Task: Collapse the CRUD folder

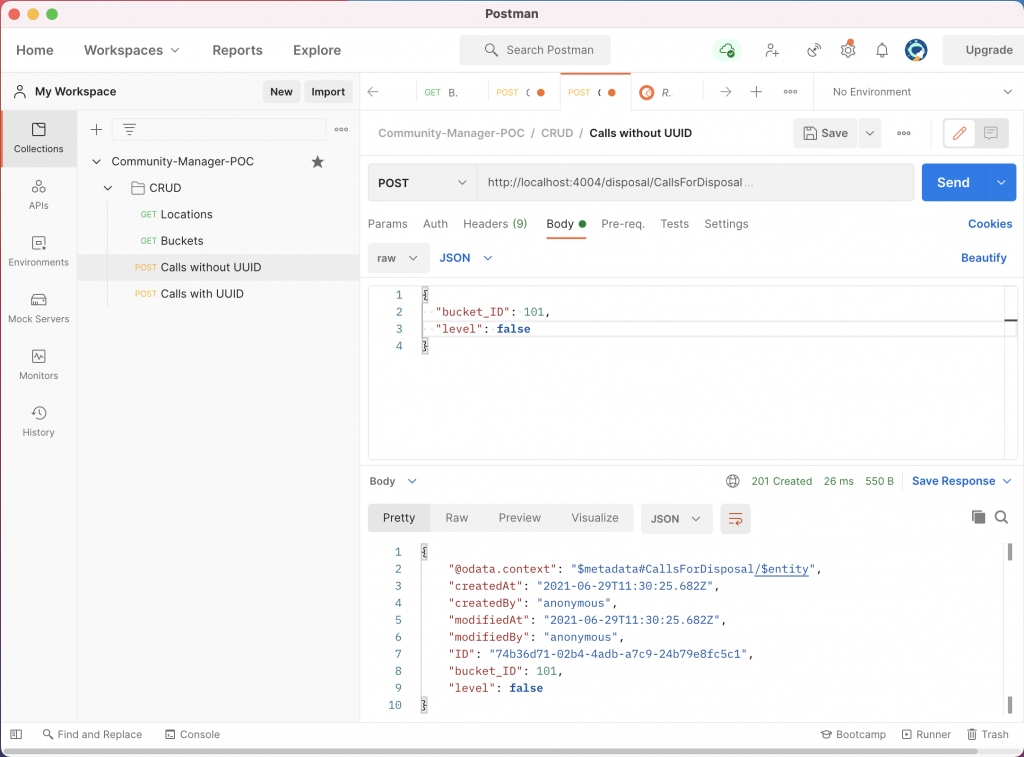Action: (x=108, y=188)
